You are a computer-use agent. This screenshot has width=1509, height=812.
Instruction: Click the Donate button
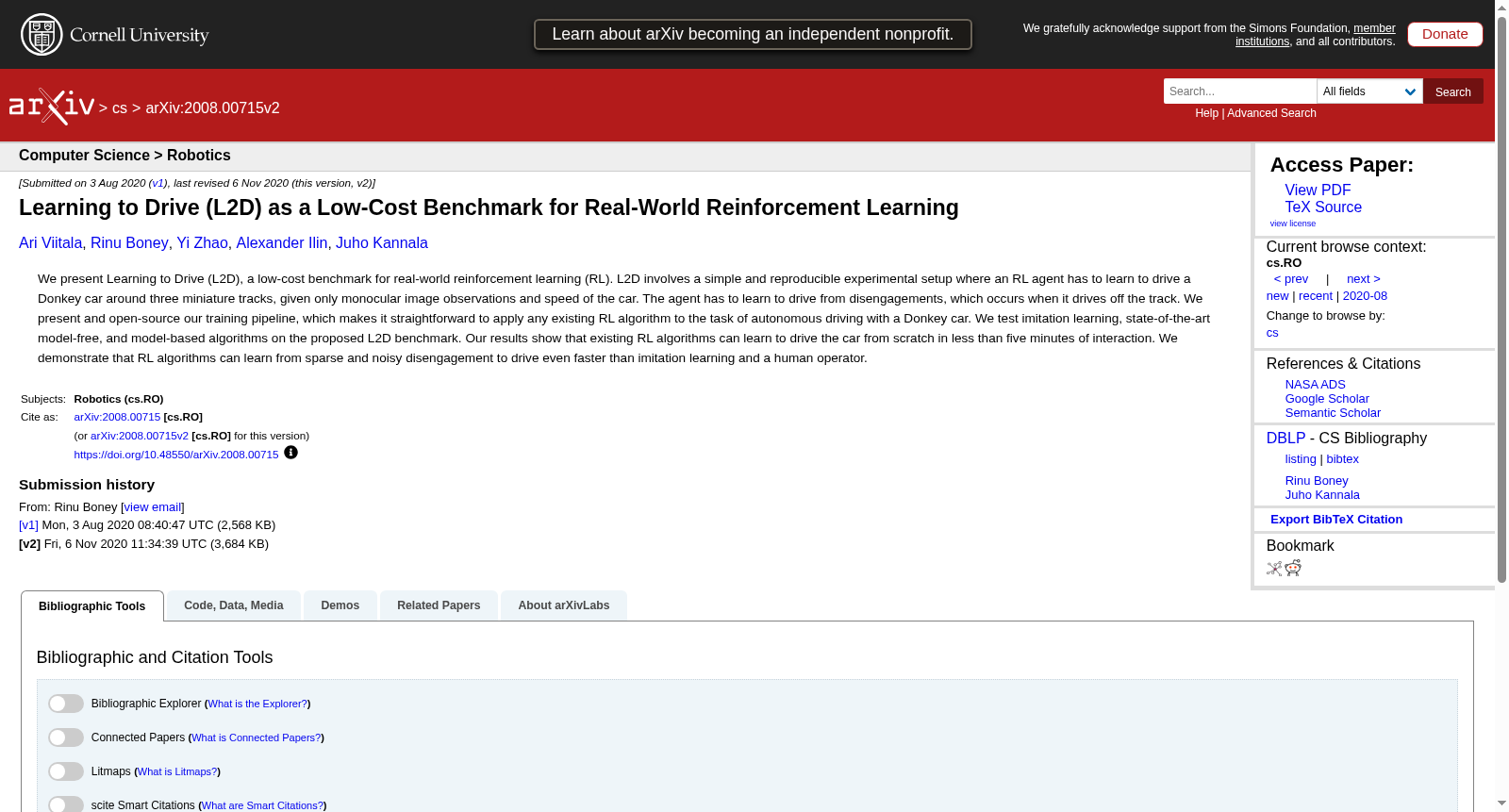click(x=1445, y=34)
